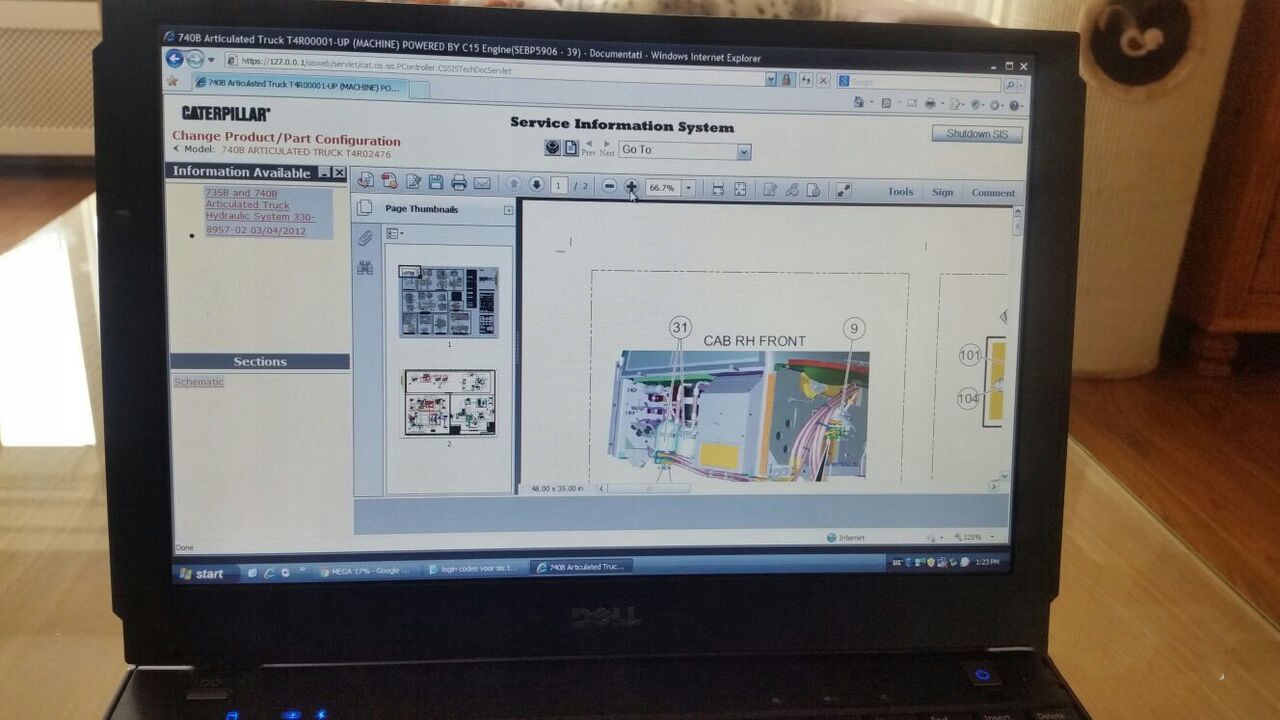Image resolution: width=1280 pixels, height=720 pixels.
Task: Zoom in with the plus button
Action: click(x=632, y=187)
